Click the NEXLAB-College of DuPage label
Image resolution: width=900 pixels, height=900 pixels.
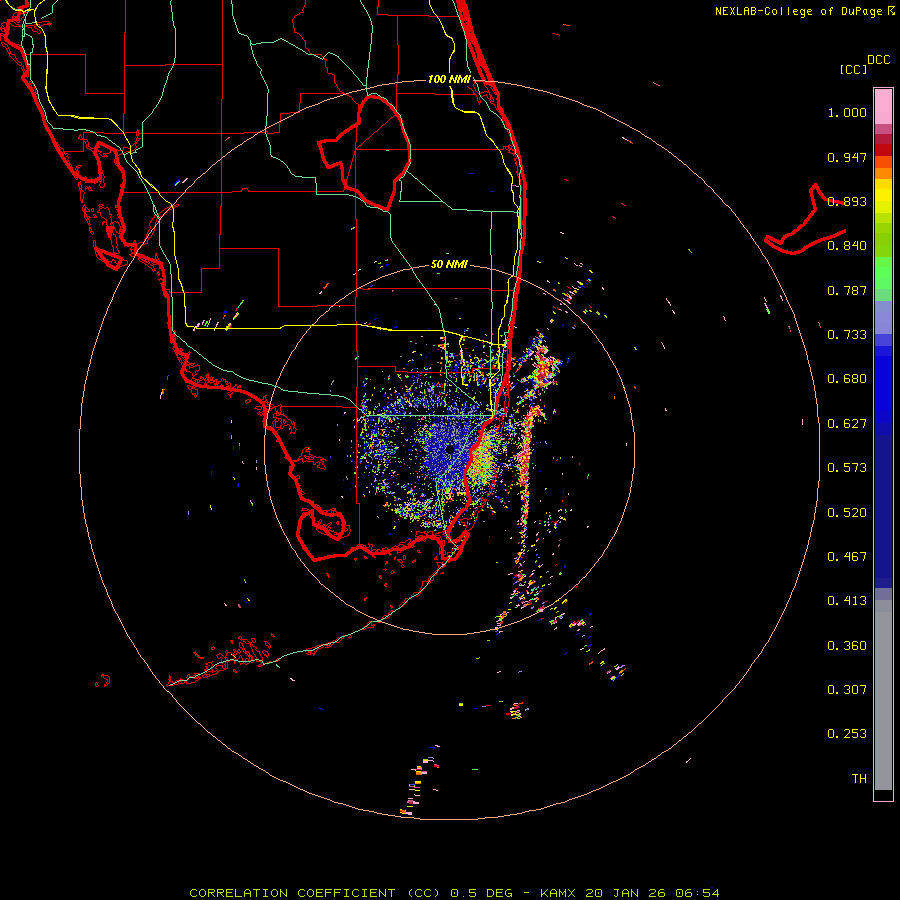point(804,11)
